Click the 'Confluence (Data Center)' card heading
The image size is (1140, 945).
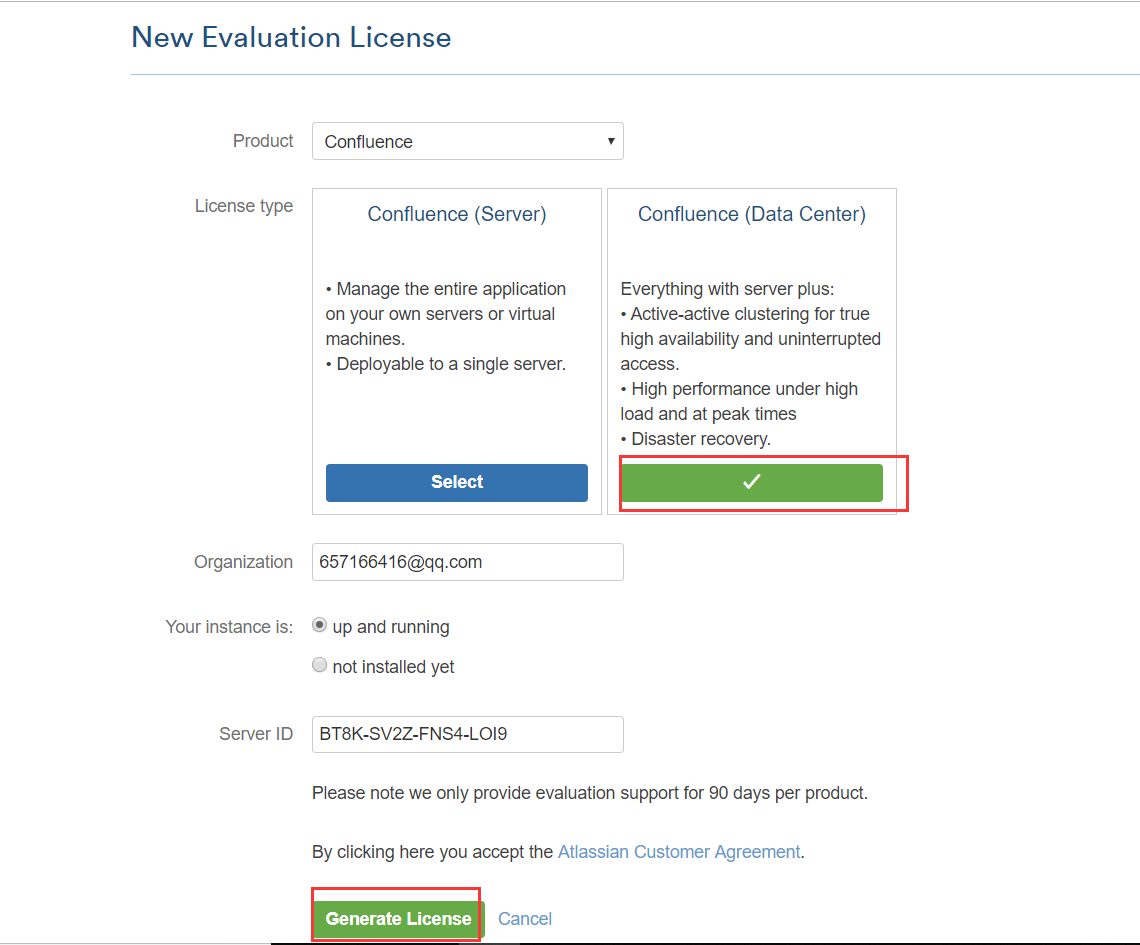tap(752, 214)
